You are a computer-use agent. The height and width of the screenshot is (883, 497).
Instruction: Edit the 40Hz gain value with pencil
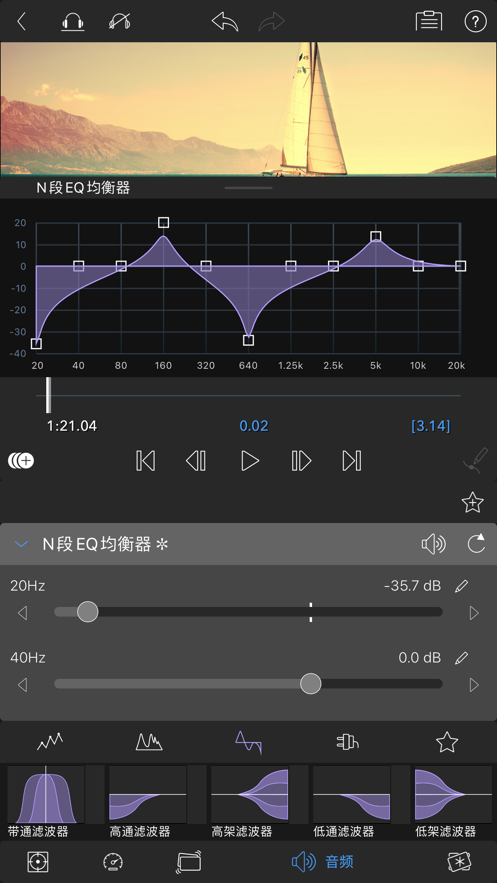tap(462, 657)
